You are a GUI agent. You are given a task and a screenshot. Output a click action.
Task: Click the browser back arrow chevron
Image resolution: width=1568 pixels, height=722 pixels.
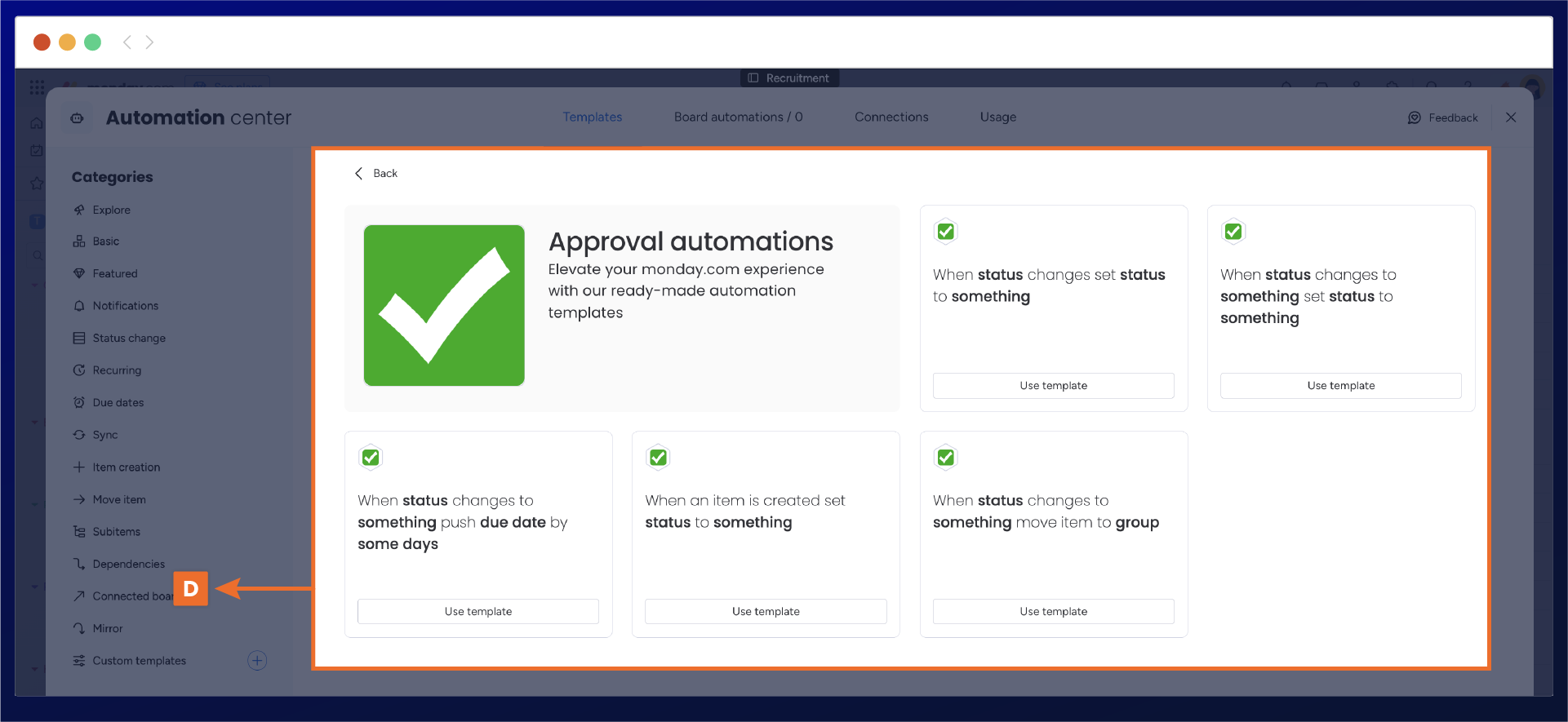127,42
